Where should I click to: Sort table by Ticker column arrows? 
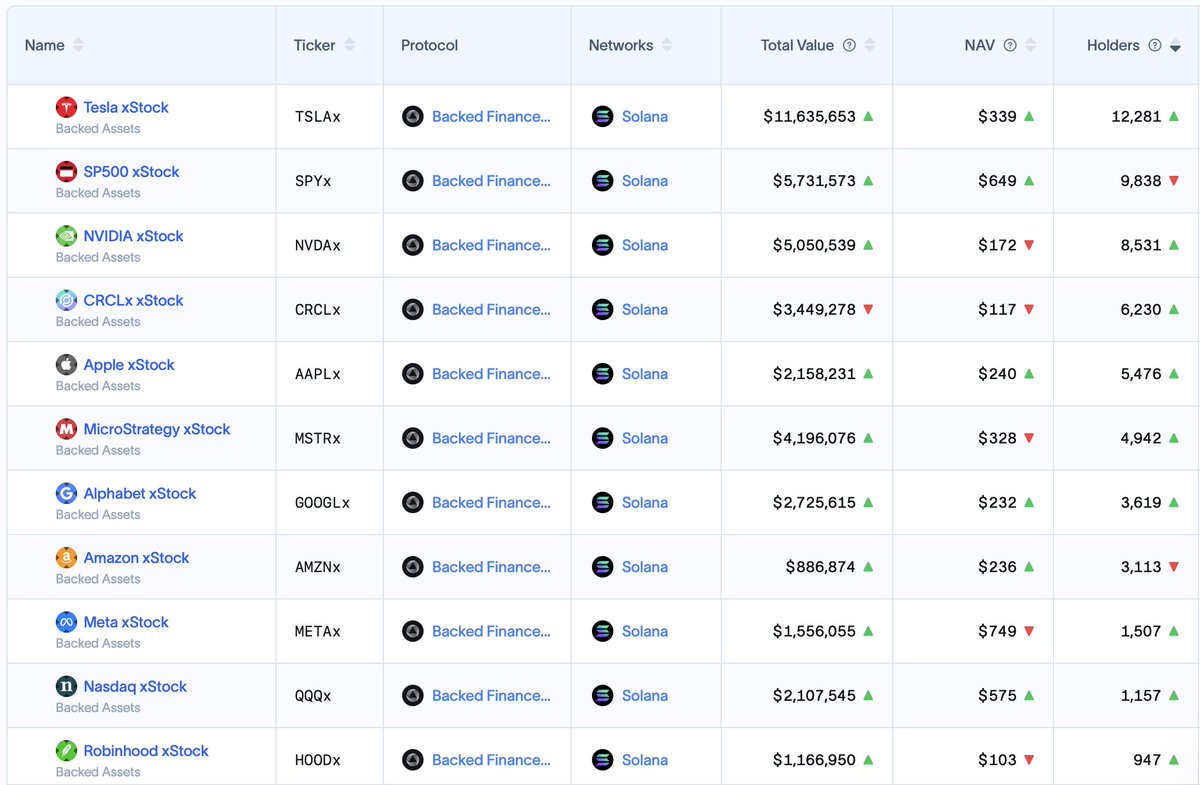349,45
